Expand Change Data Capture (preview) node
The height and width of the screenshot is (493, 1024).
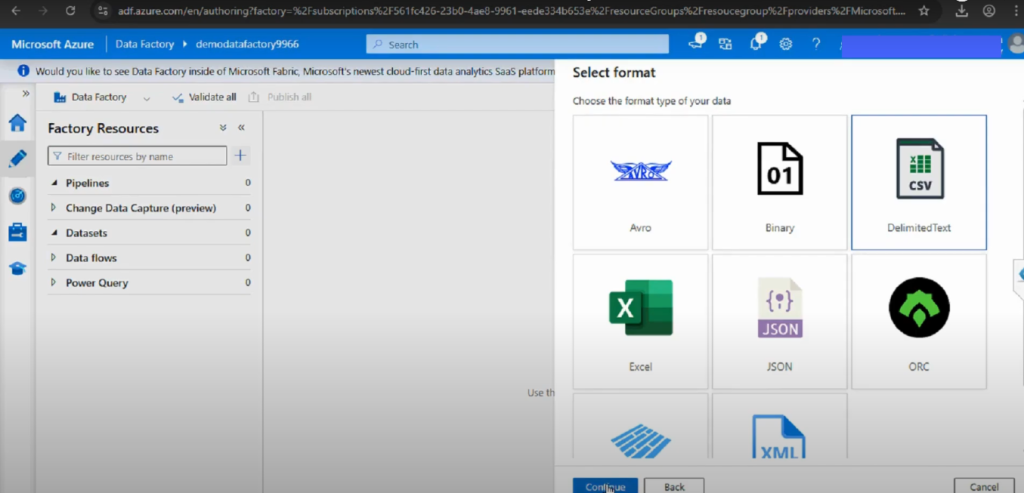(54, 208)
